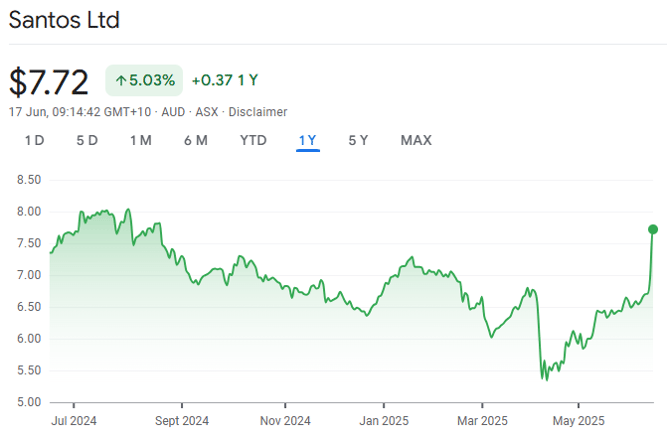667x439 pixels.
Task: Click the Sept 2024 x-axis label
Action: pyautogui.click(x=182, y=420)
